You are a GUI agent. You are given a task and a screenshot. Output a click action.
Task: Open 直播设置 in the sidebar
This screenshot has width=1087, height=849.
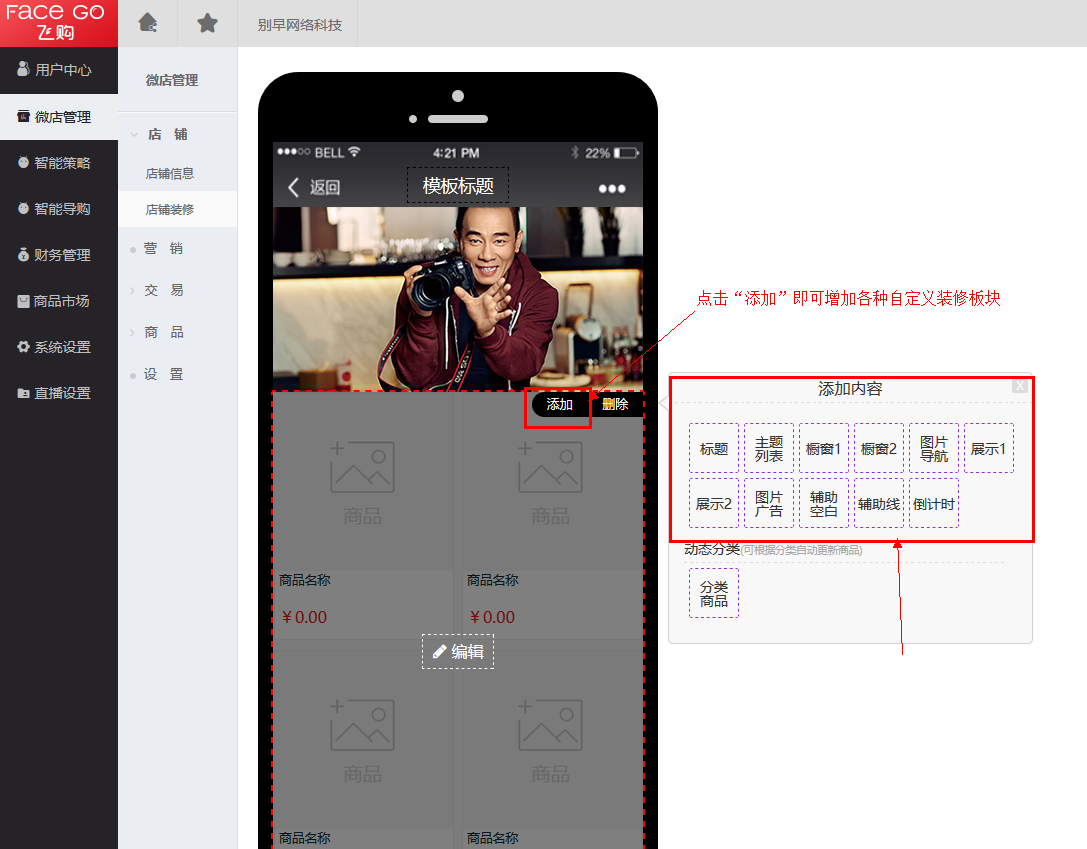click(x=59, y=393)
